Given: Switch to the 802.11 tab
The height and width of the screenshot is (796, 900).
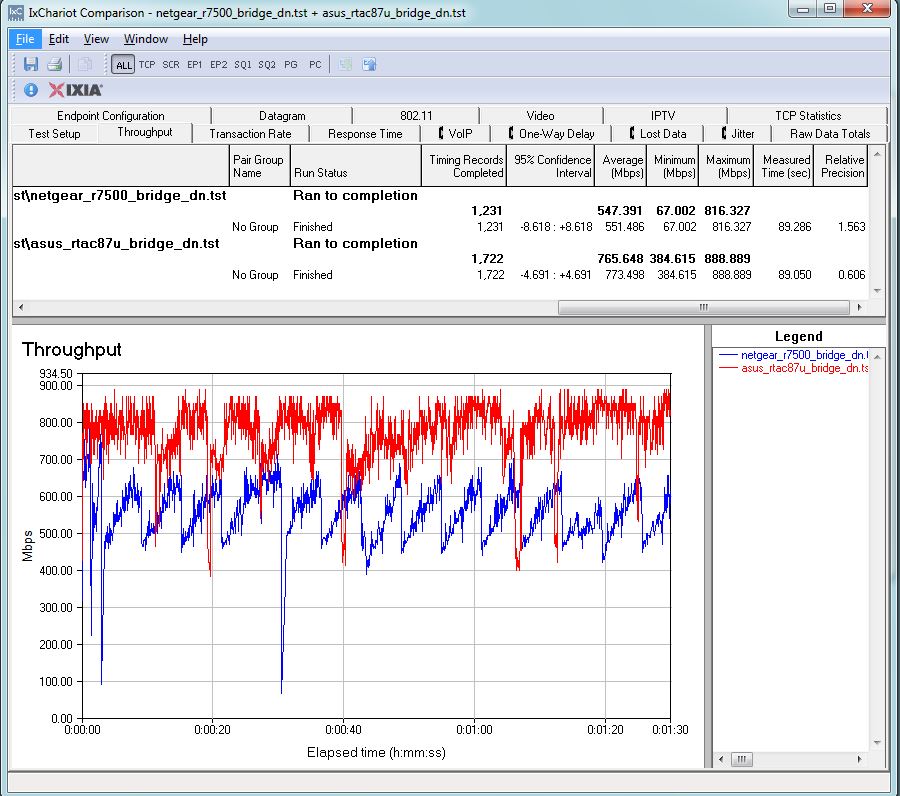Looking at the screenshot, I should [416, 116].
